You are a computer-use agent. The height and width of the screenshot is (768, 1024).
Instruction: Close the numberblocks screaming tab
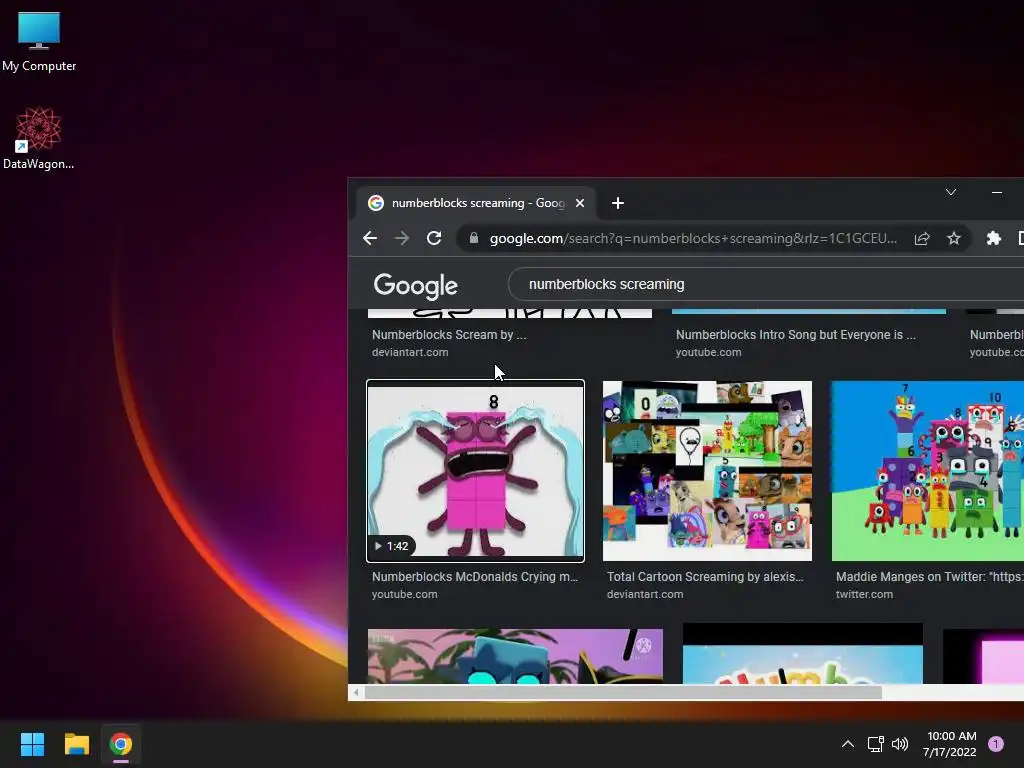tap(579, 203)
